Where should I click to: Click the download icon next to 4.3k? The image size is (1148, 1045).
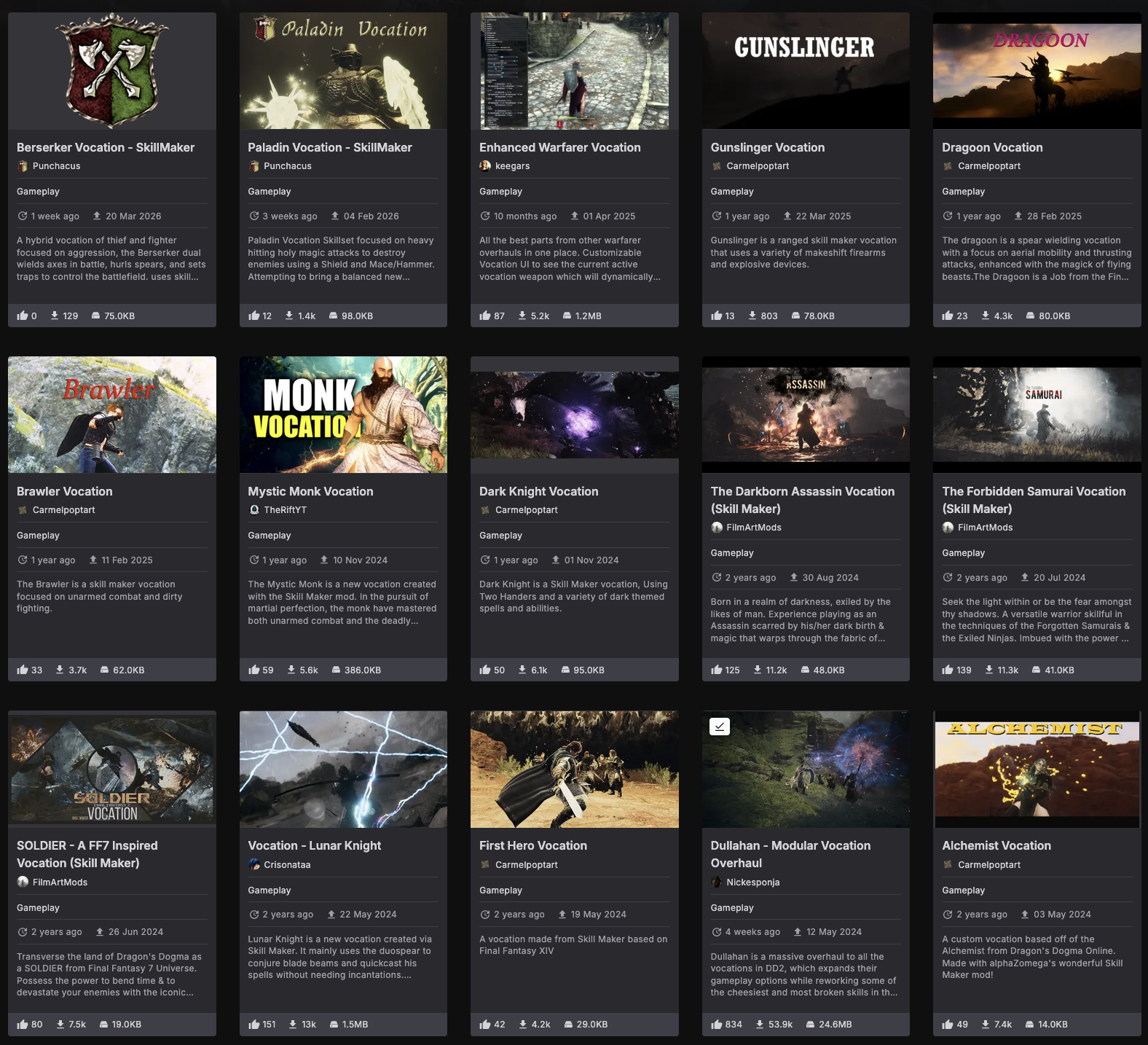tap(986, 316)
